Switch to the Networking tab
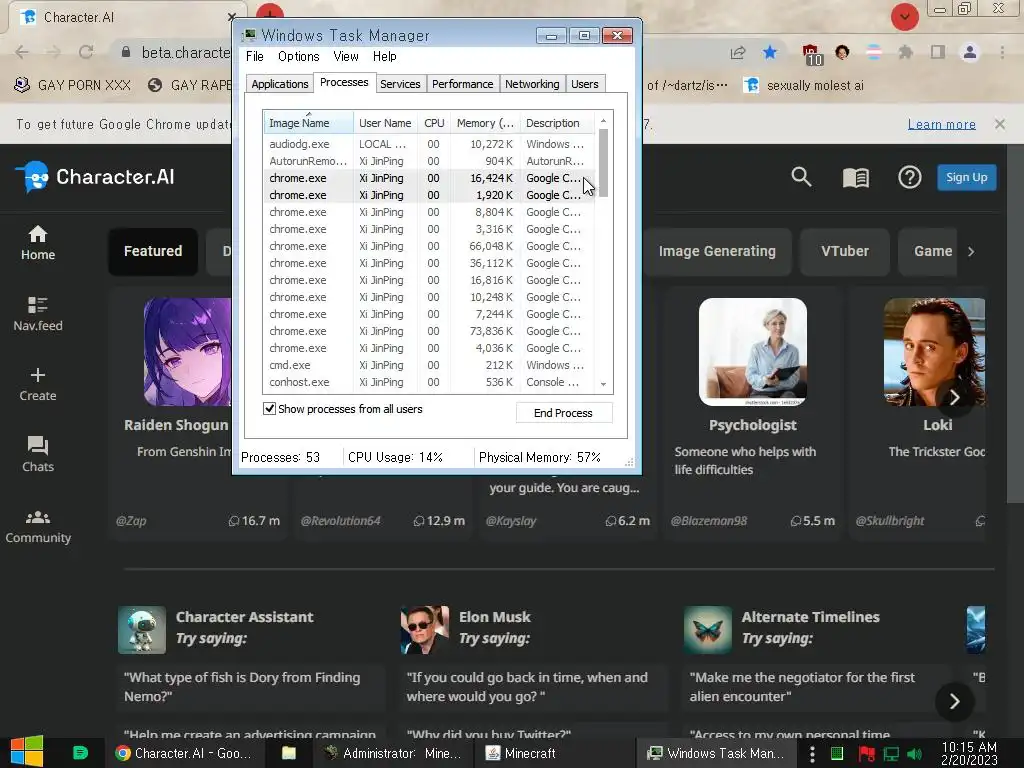The image size is (1024, 768). tap(532, 84)
